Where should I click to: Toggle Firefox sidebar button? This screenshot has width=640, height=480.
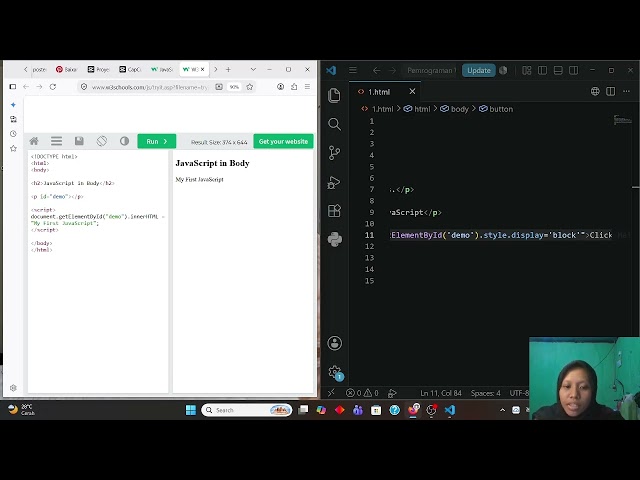[x=13, y=87]
